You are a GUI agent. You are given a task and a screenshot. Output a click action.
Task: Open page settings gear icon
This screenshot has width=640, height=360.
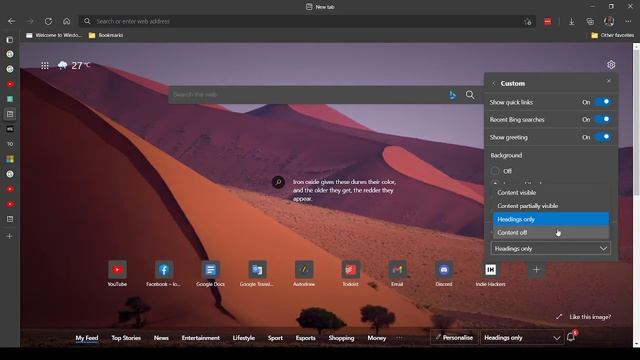point(611,64)
